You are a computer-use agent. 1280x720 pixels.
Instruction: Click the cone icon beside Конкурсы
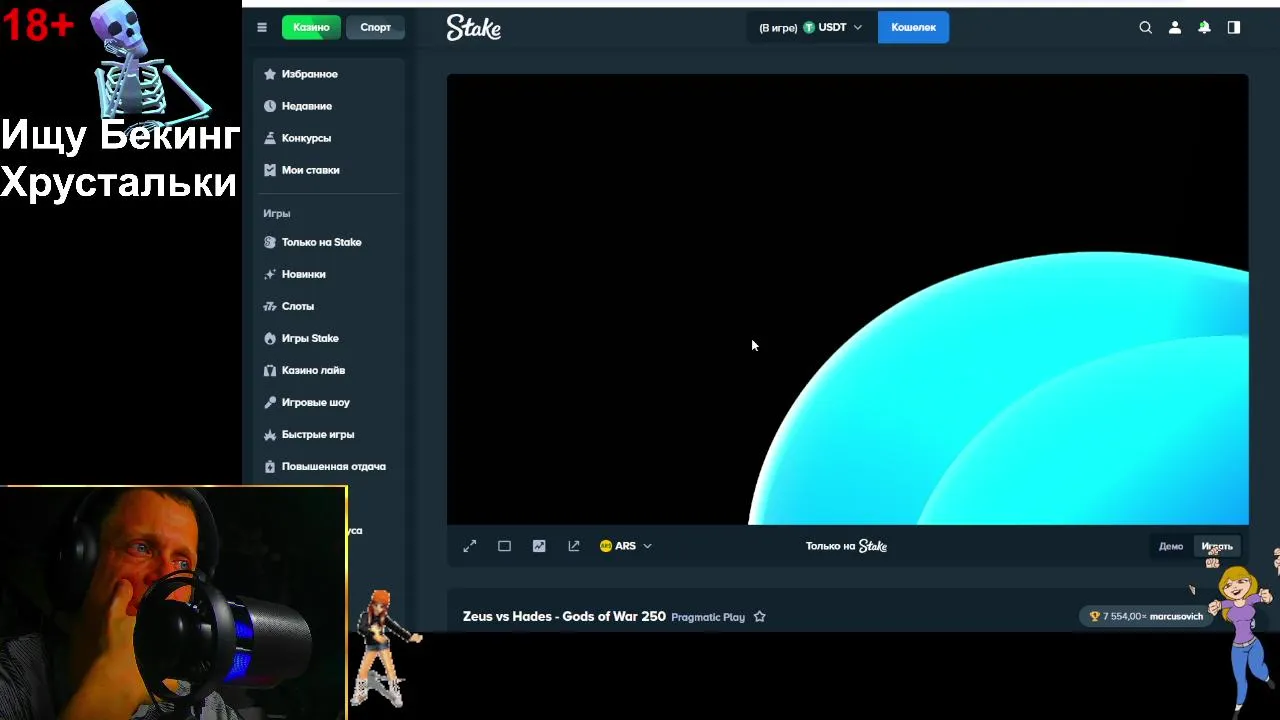pyautogui.click(x=270, y=138)
